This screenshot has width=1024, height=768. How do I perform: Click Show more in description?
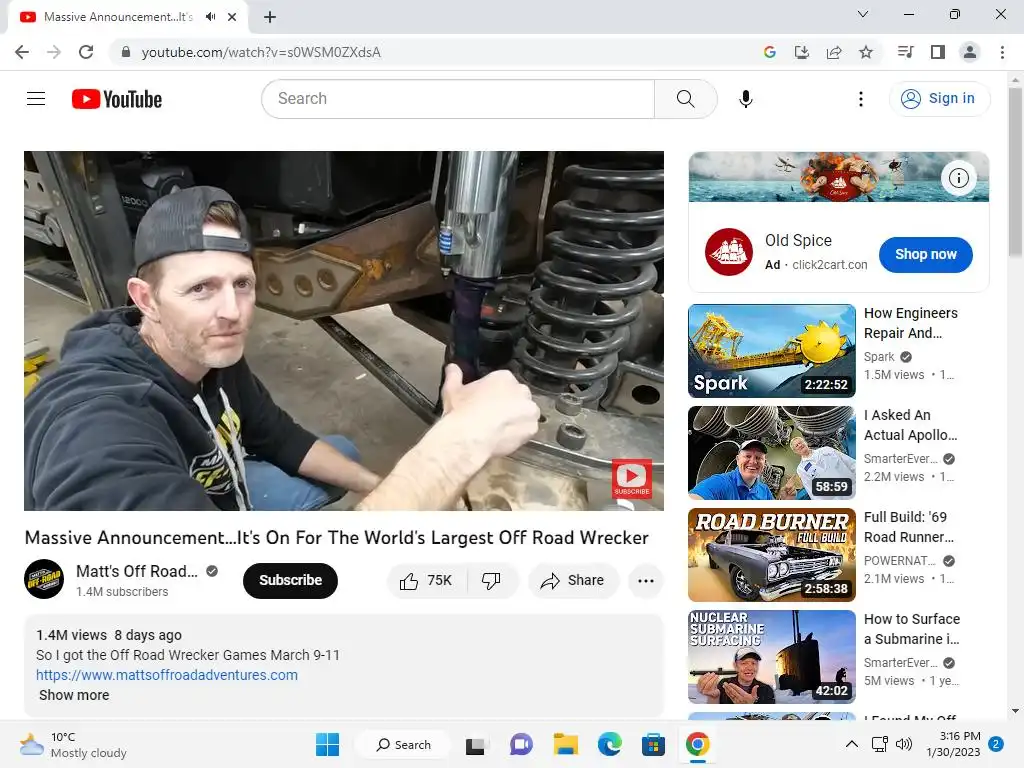74,695
